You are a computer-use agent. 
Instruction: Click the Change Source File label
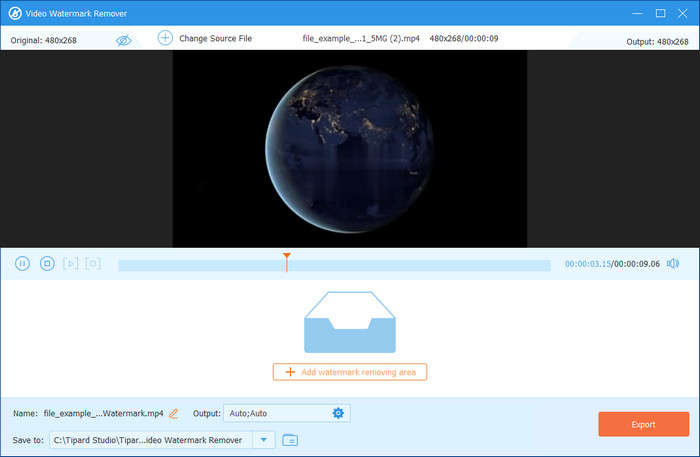216,38
